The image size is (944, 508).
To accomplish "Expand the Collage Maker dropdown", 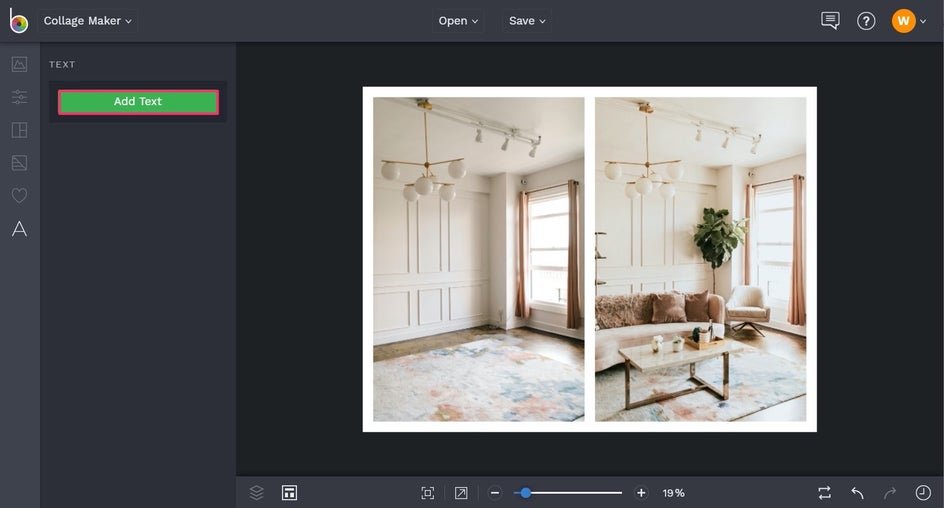I will [x=88, y=21].
